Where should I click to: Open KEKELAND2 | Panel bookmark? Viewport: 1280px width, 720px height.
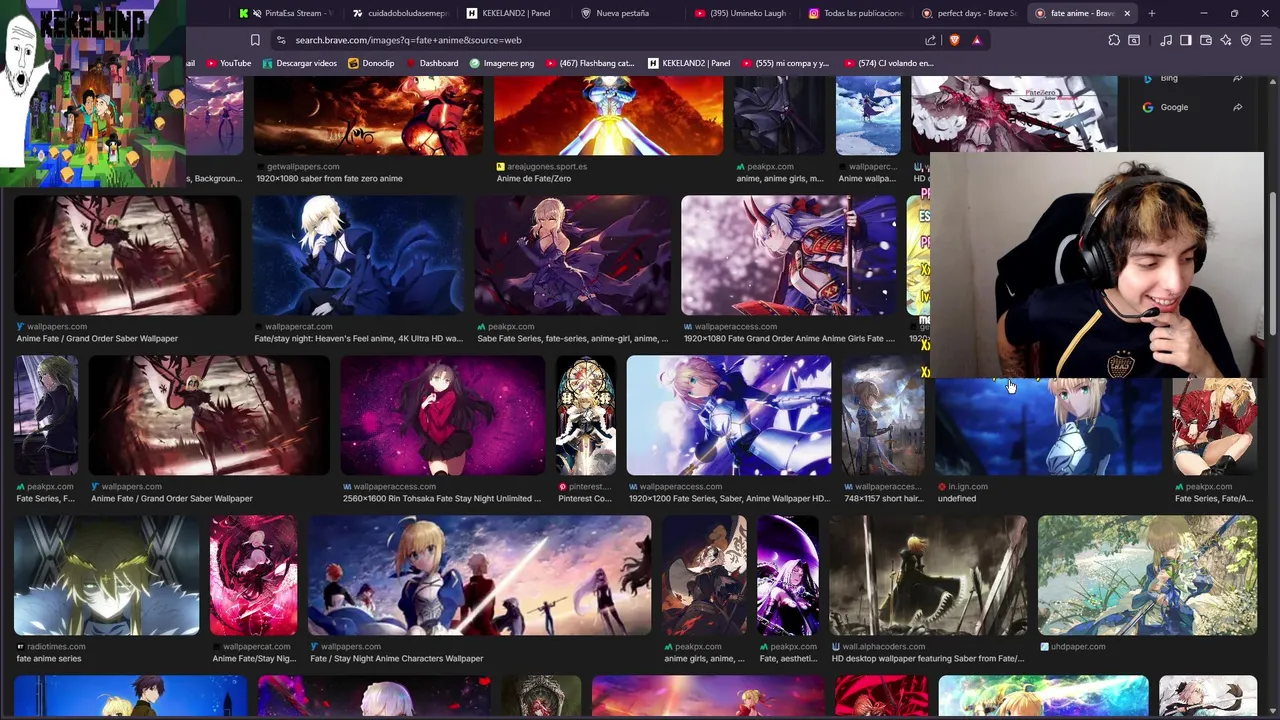(x=689, y=63)
